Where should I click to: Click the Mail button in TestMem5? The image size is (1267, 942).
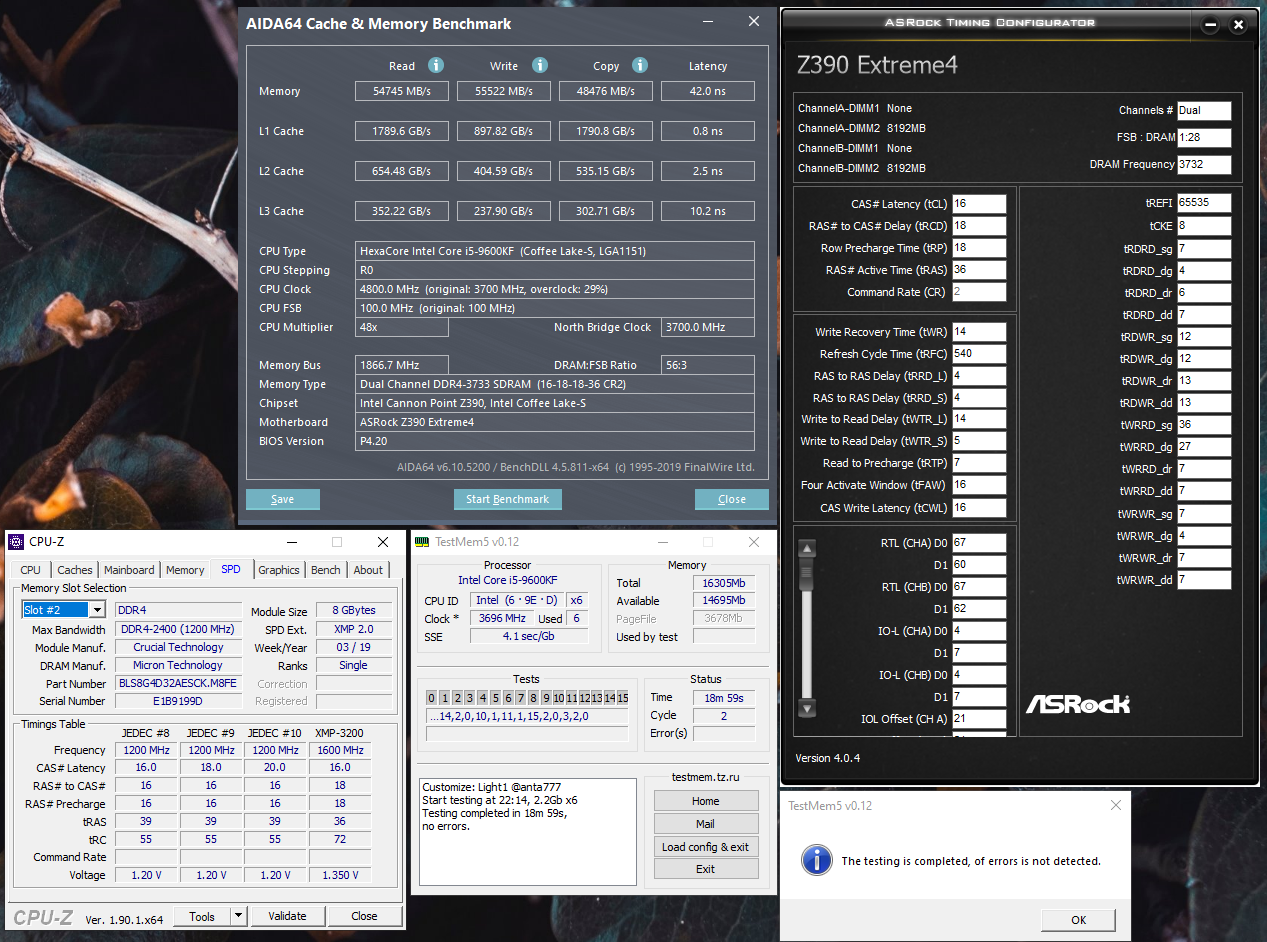pos(706,824)
